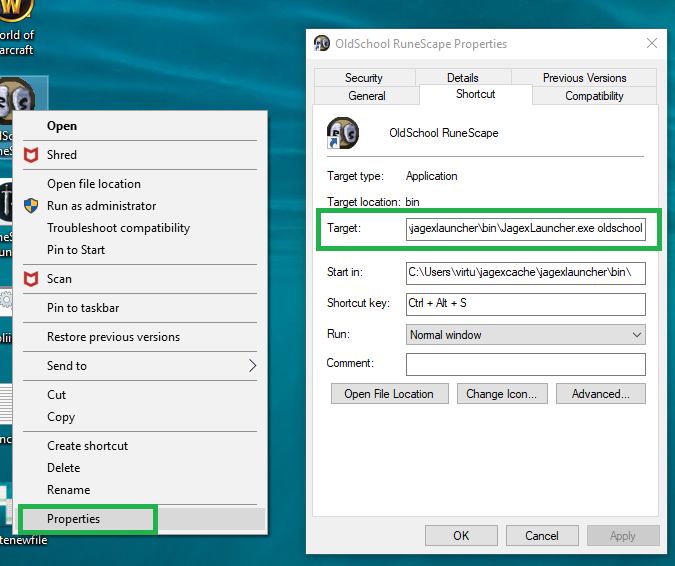Click the RuneScape icon in Properties title bar
Viewport: 675px width, 566px height.
tap(322, 44)
